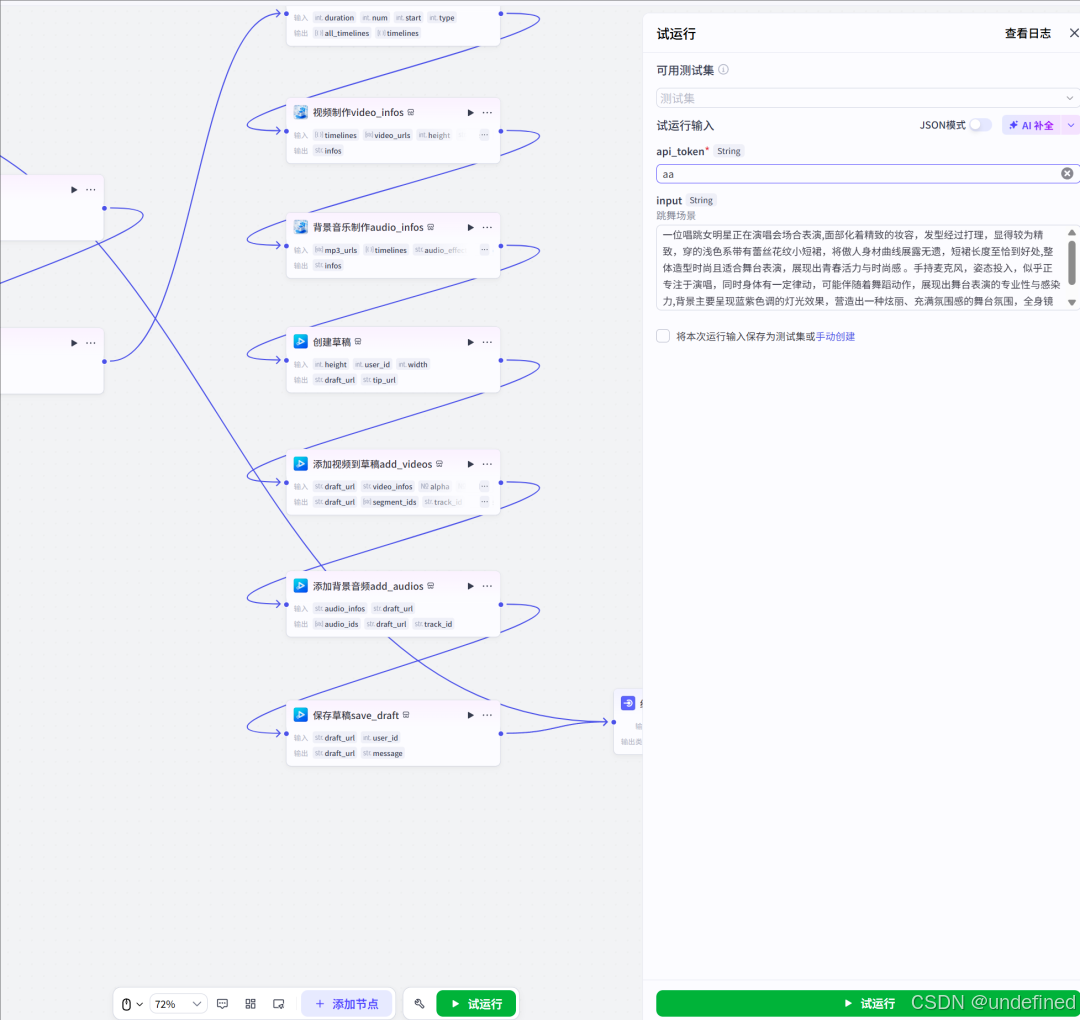1080x1020 pixels.
Task: Open the 72% zoom level dropdown
Action: pos(178,1004)
